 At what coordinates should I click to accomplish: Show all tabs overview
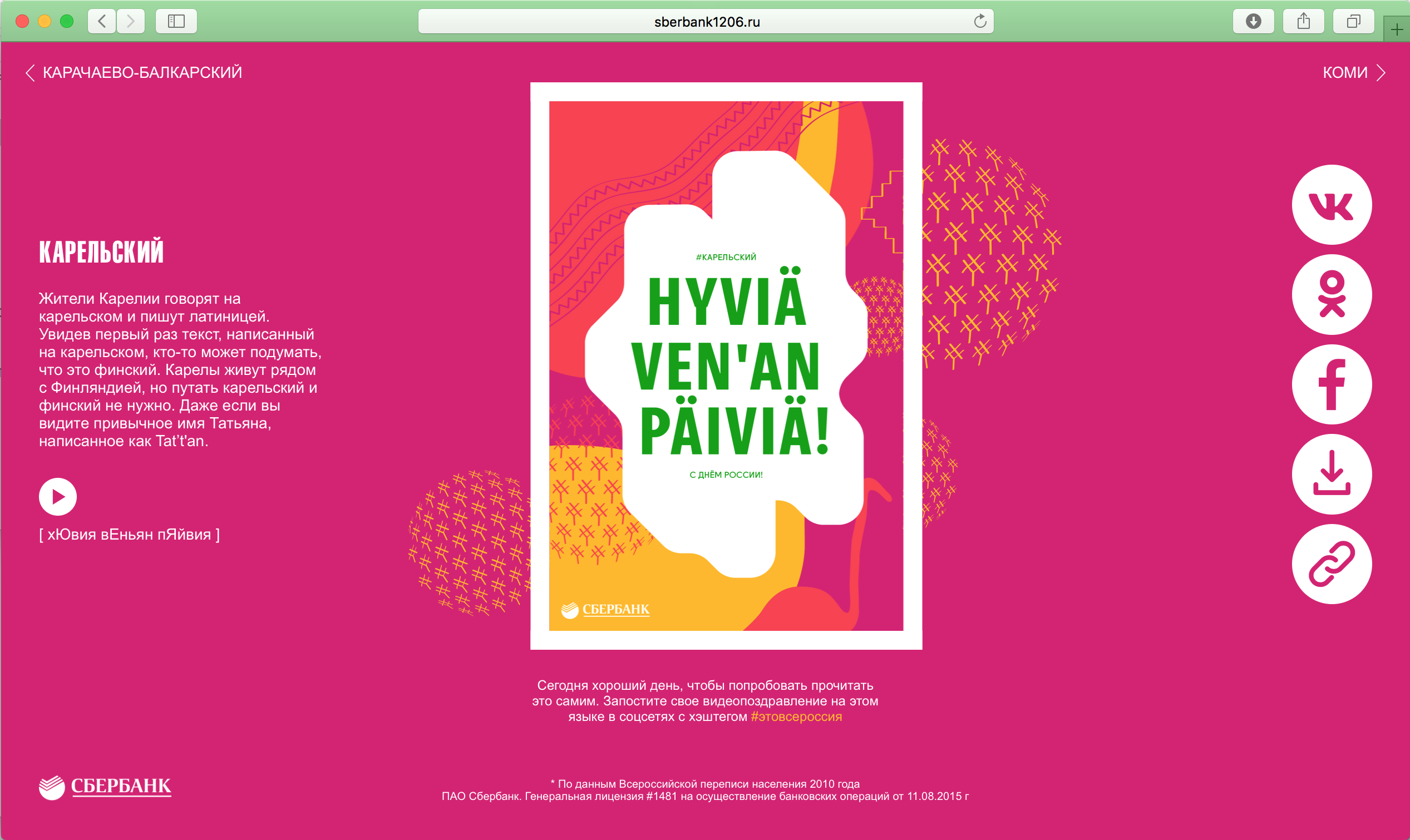click(1353, 22)
